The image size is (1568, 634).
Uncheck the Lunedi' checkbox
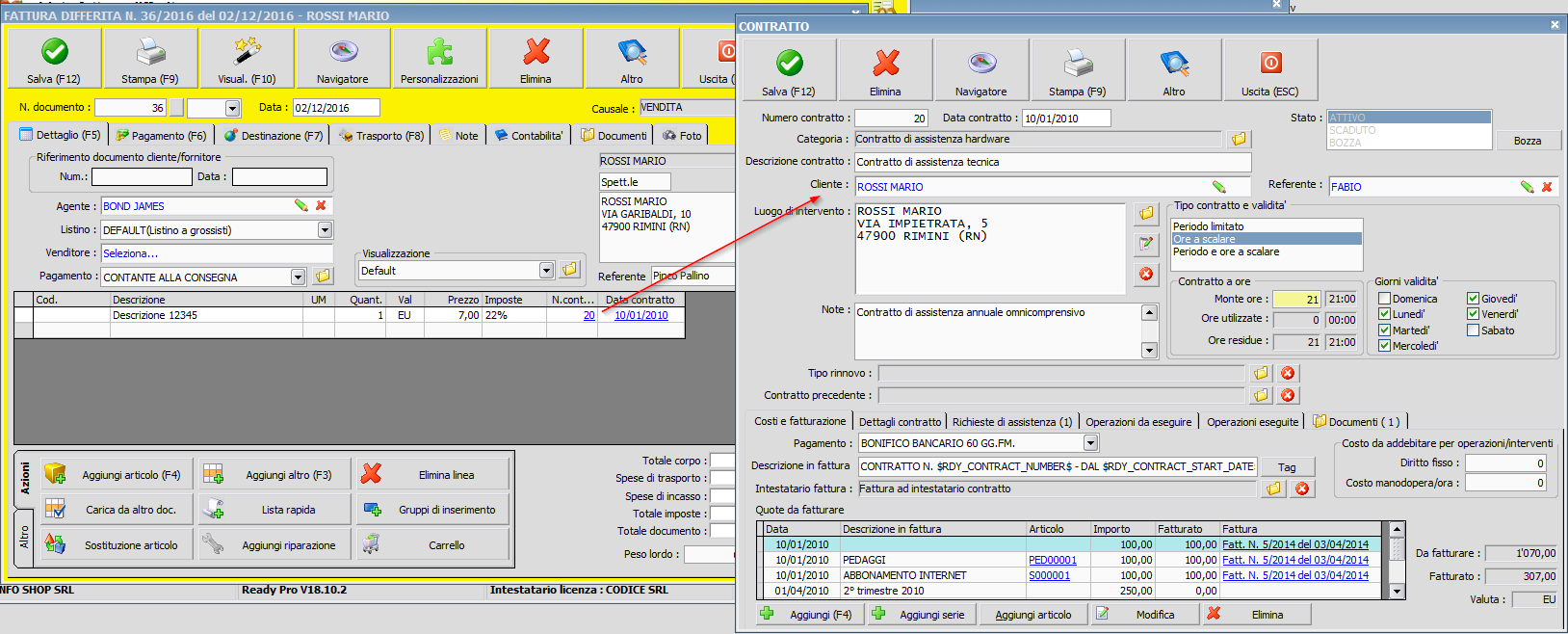point(1384,314)
